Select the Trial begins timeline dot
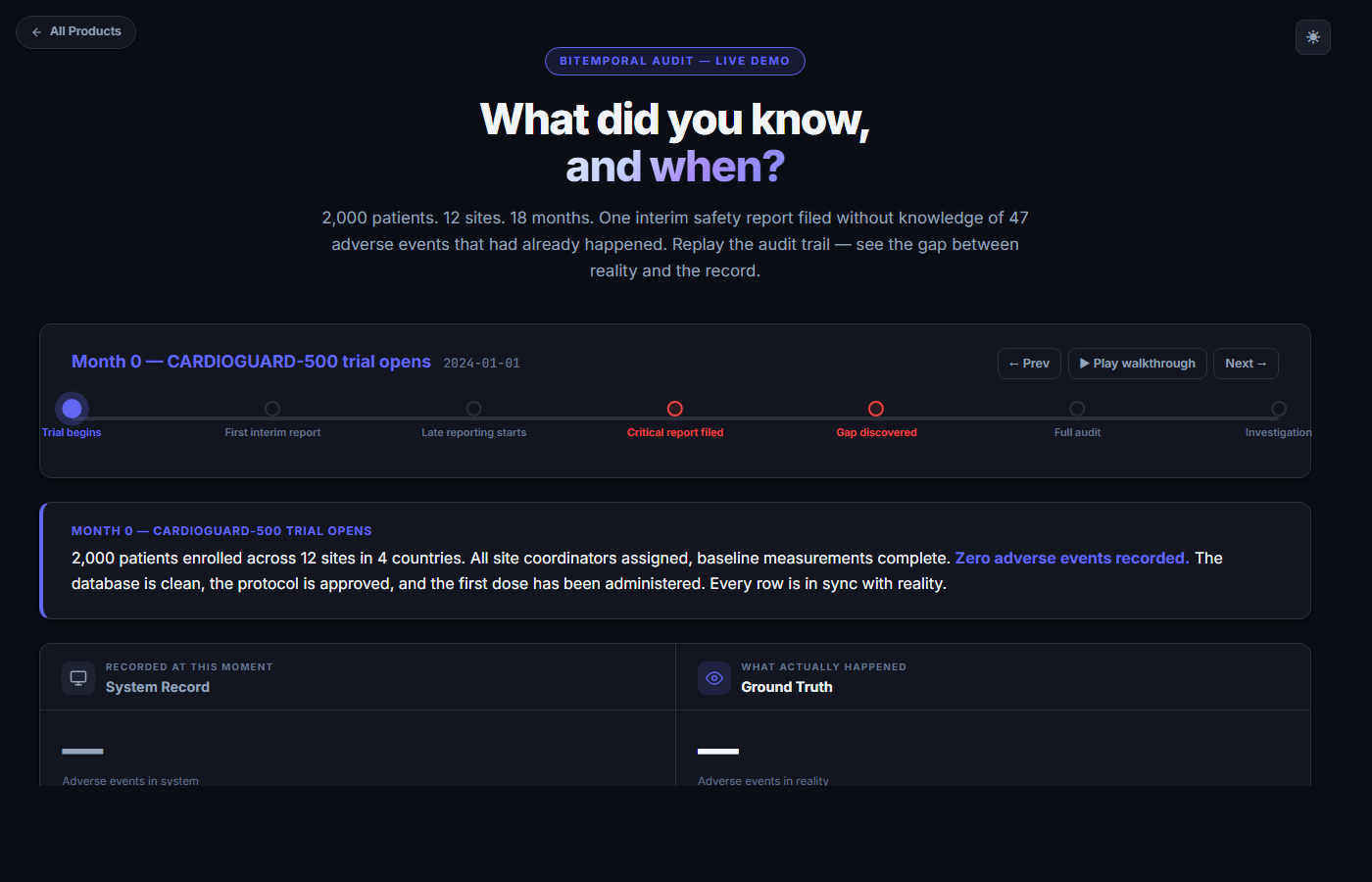 (x=72, y=409)
